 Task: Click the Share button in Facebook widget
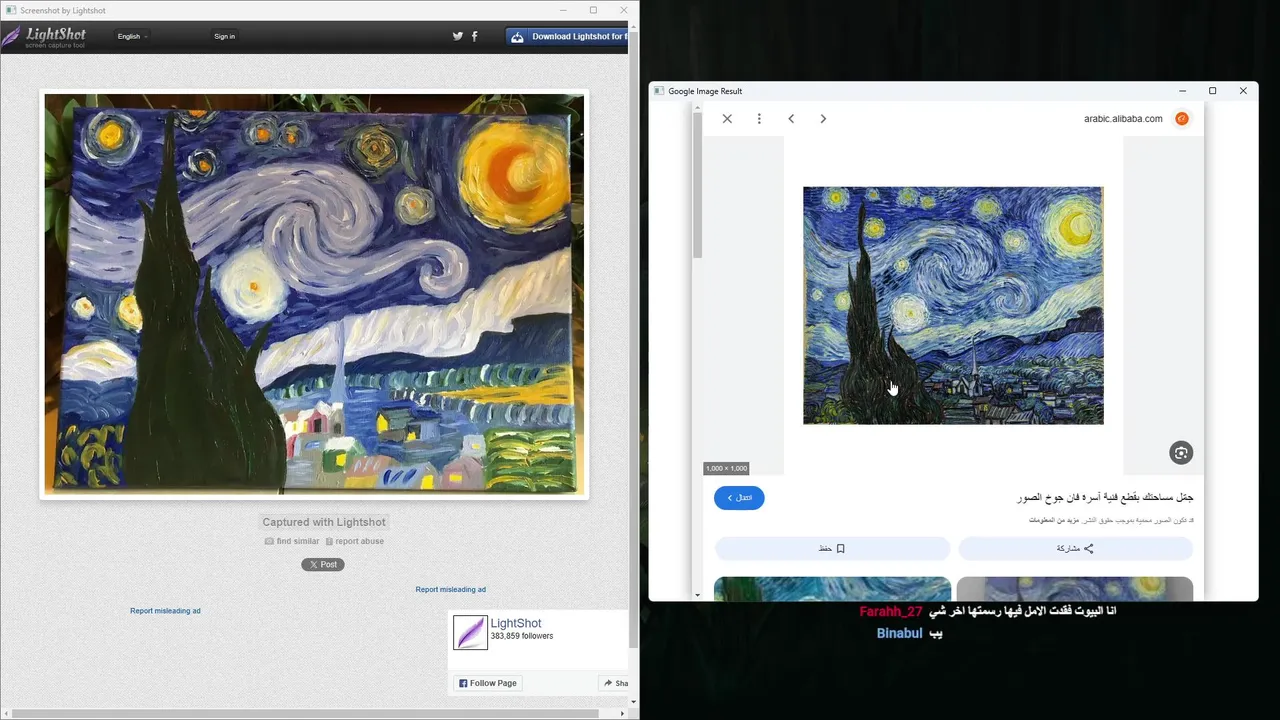614,683
